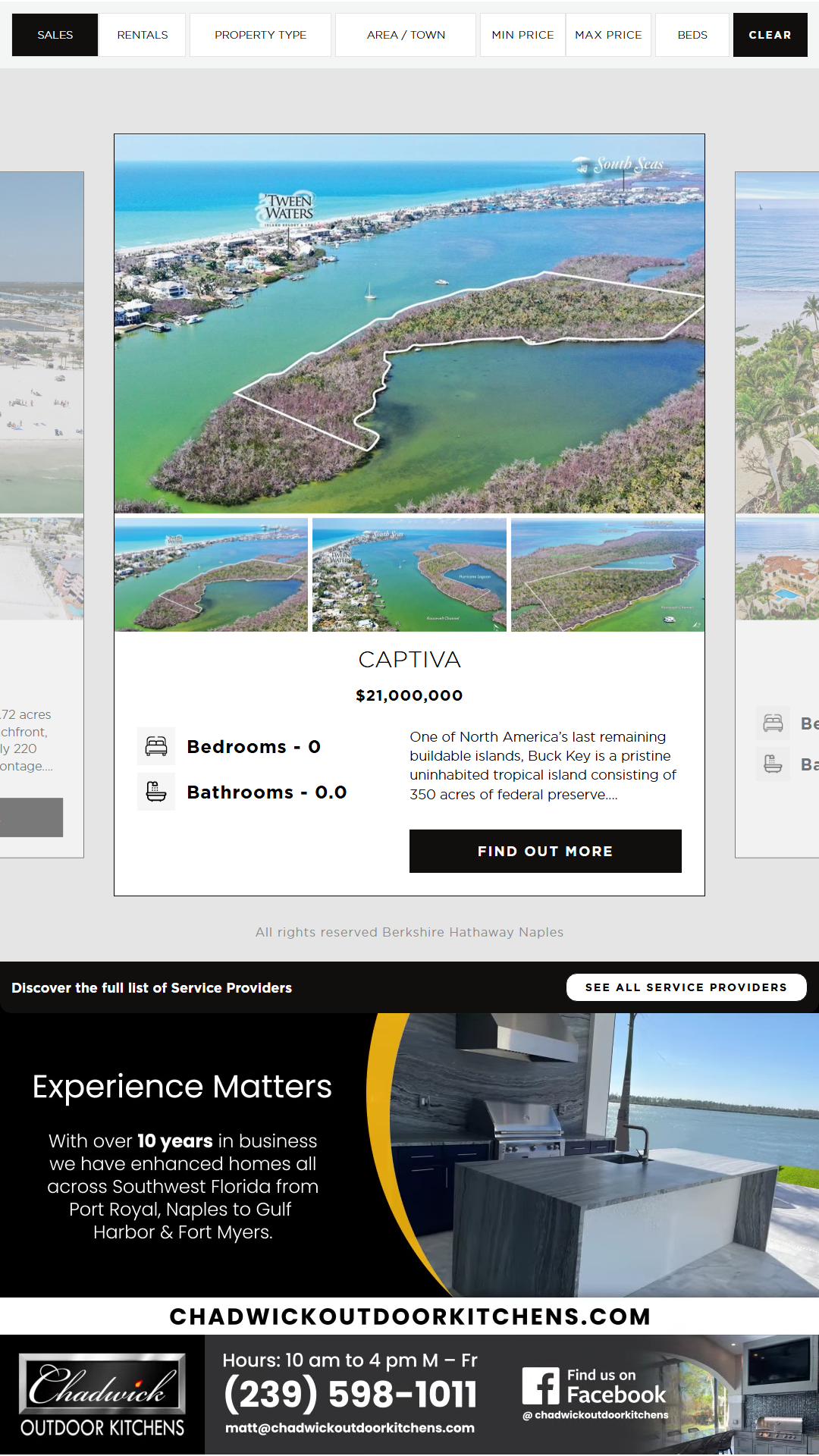Click the bathtub icon on right card

click(x=773, y=764)
